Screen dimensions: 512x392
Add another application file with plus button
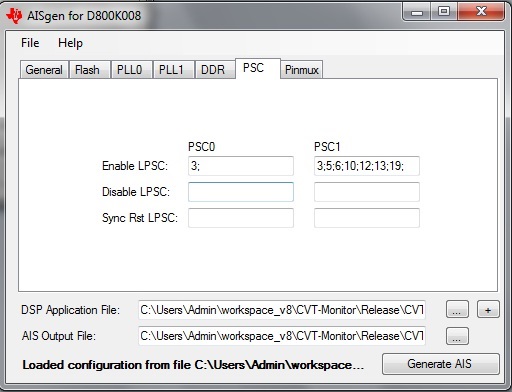click(x=488, y=309)
